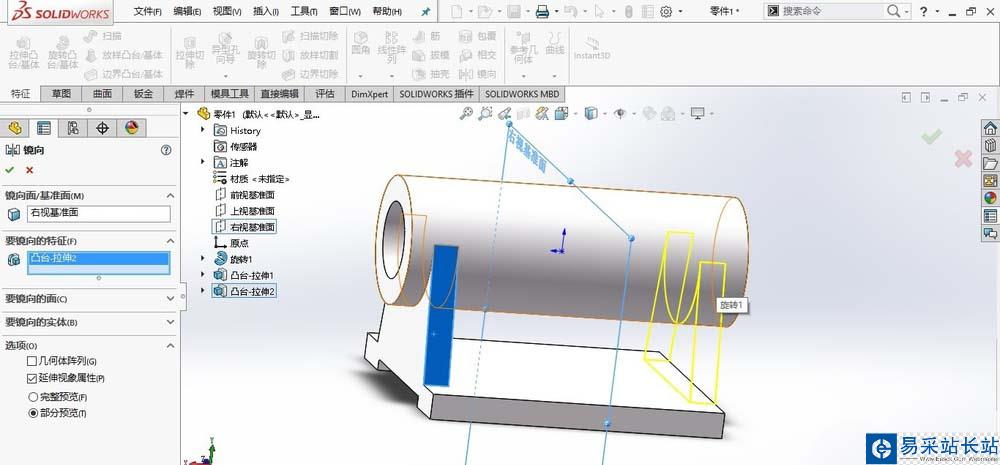The height and width of the screenshot is (465, 1000).
Task: Open the 插入 menu
Action: 266,12
